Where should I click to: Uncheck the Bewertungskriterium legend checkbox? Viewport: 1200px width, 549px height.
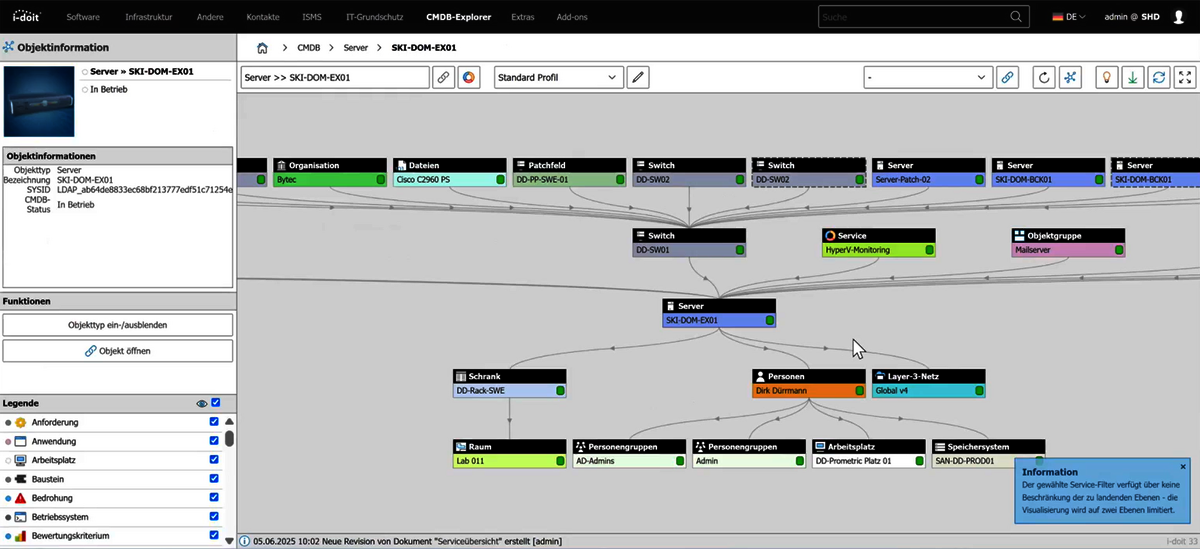pos(214,536)
